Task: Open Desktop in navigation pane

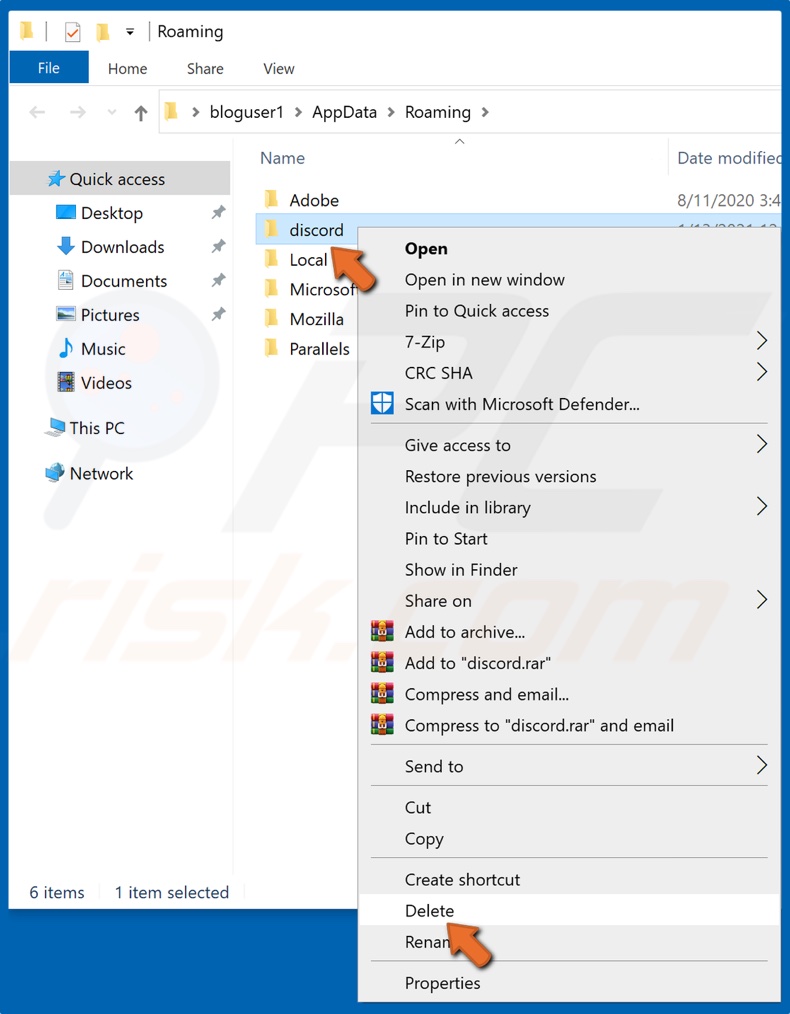Action: click(112, 213)
